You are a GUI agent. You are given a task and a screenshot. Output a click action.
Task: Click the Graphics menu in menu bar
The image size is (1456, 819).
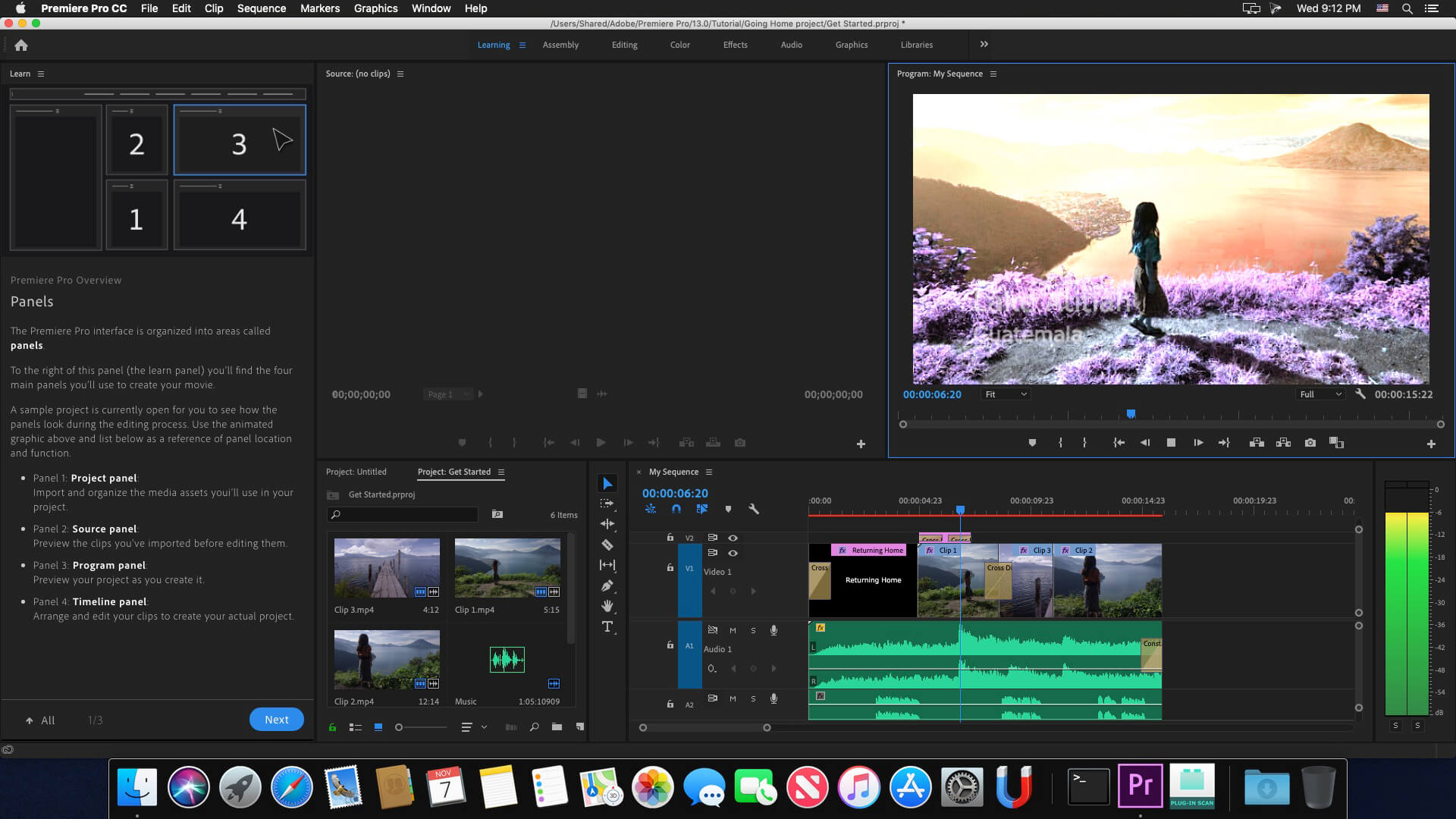tap(375, 8)
